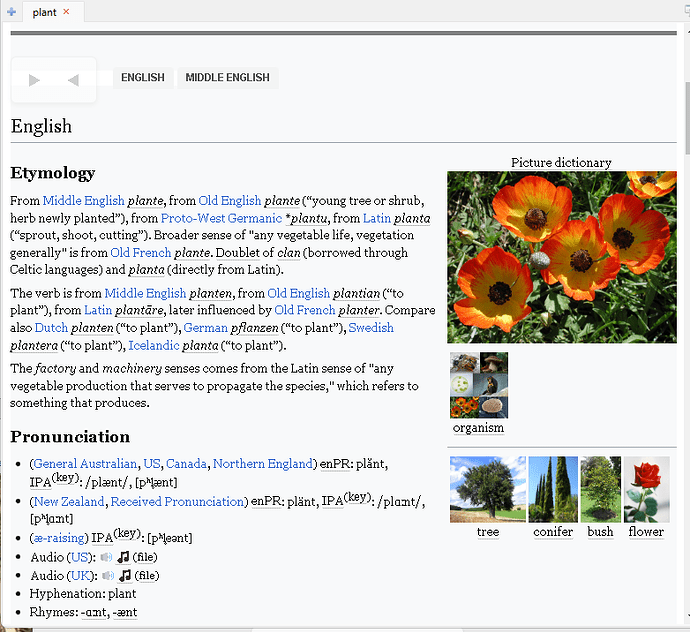Open the red rose flower thumbnail

(x=646, y=489)
